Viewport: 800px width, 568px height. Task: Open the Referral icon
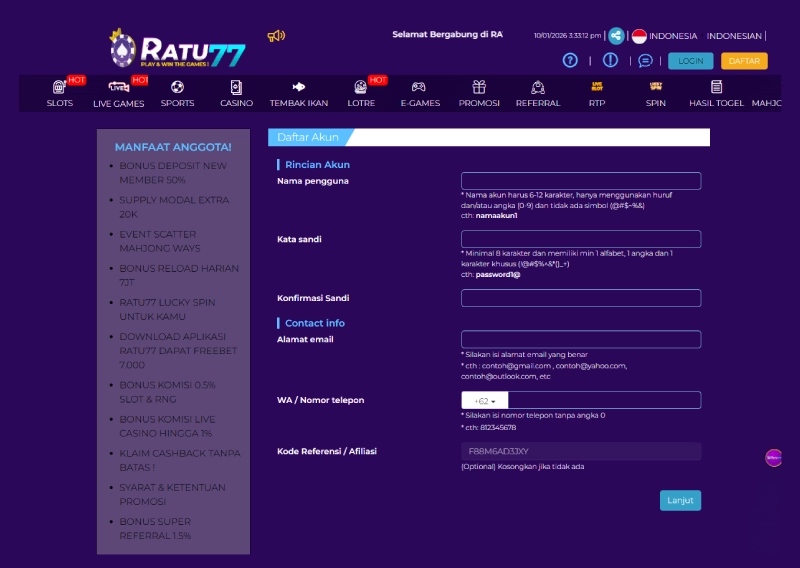tap(538, 87)
